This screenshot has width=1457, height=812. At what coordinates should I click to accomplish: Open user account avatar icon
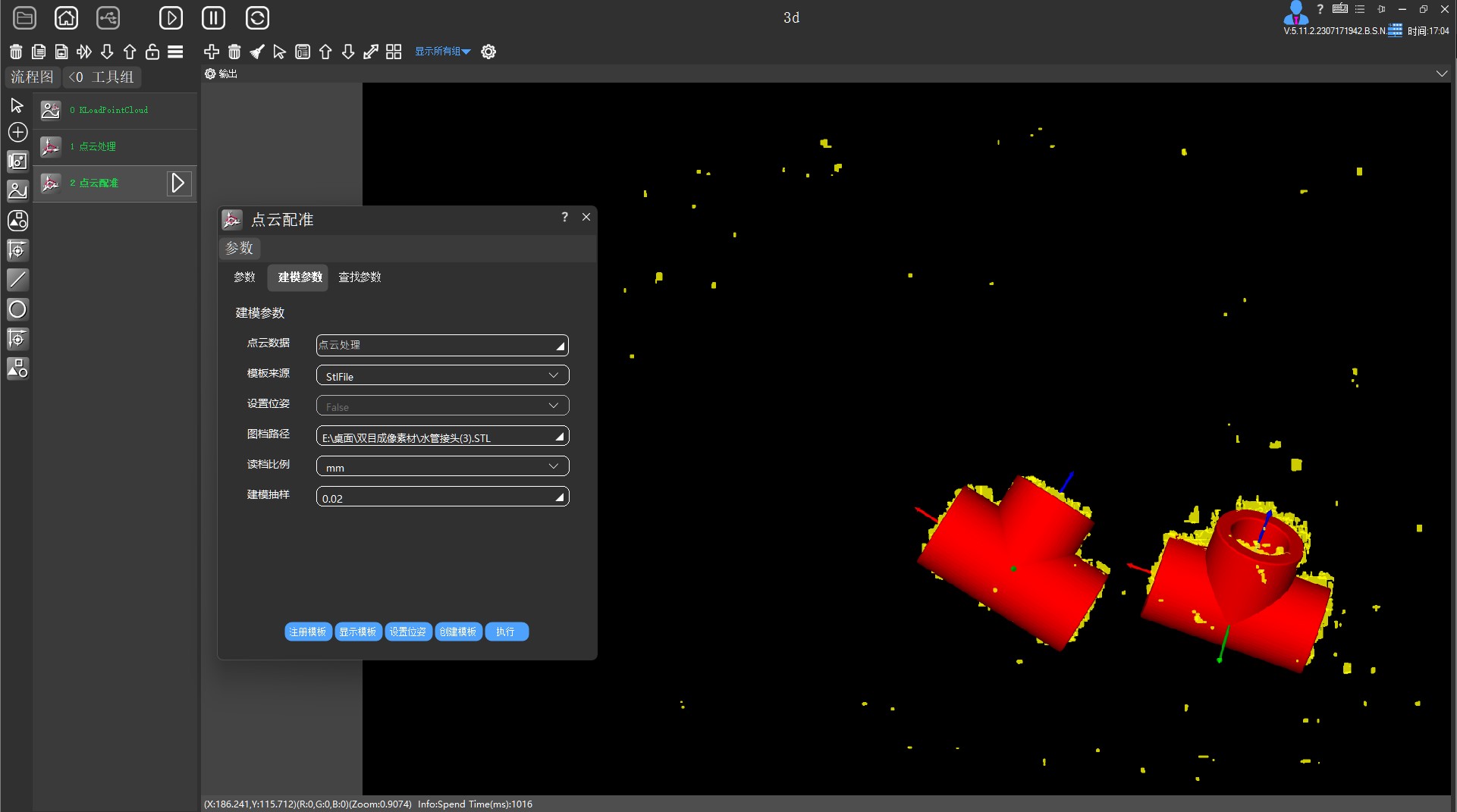click(x=1295, y=12)
